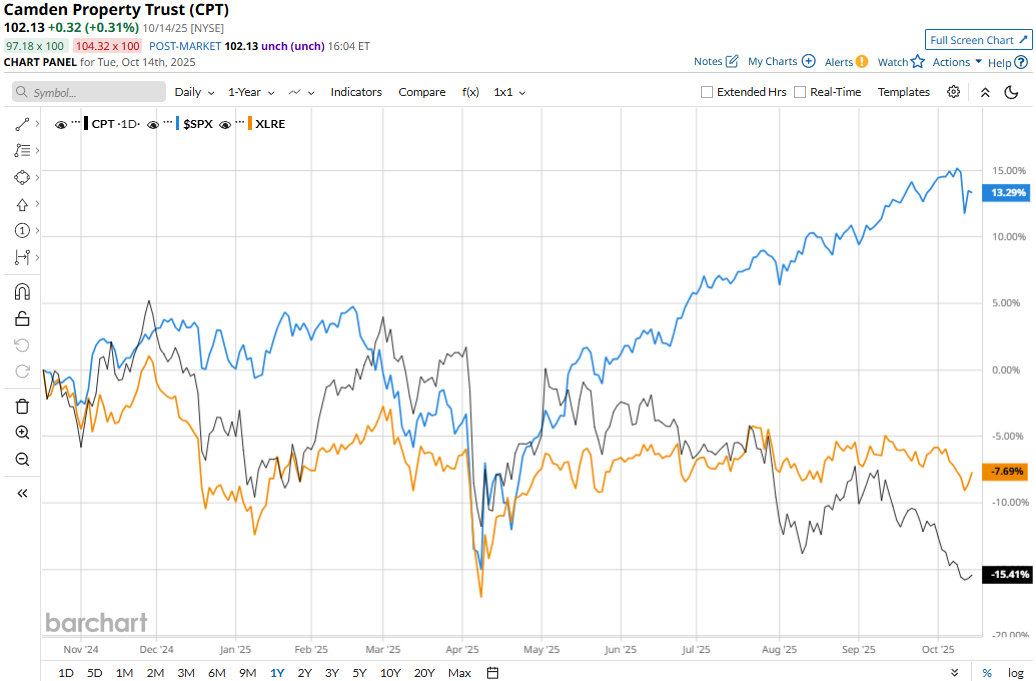Delete drawings with the trash icon

(22, 406)
